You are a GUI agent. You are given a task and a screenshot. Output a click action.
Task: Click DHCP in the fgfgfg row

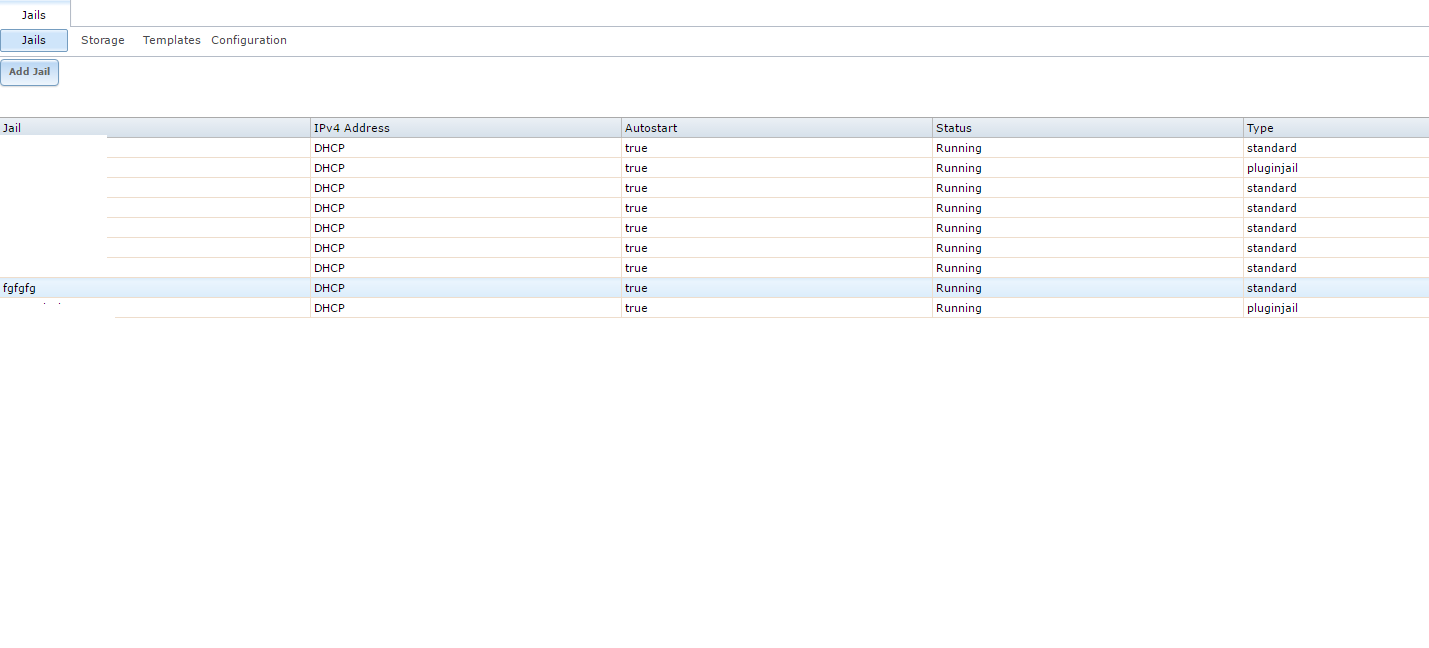click(x=466, y=288)
